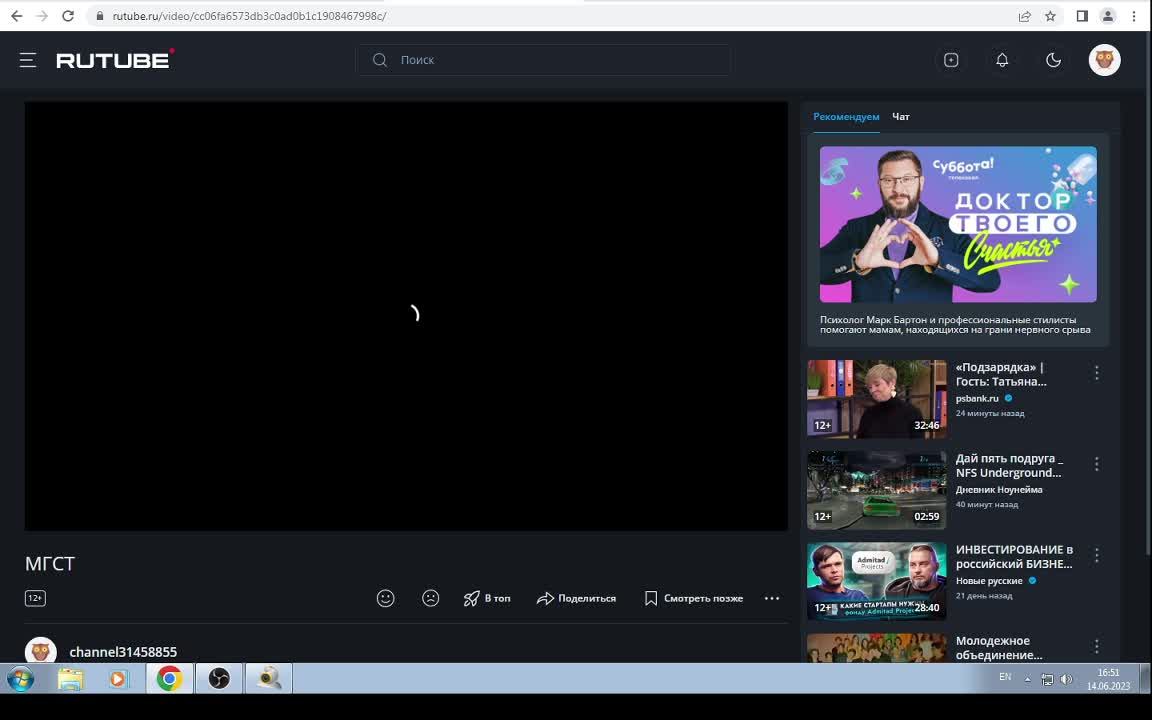Click the Поделиться share button

point(576,598)
